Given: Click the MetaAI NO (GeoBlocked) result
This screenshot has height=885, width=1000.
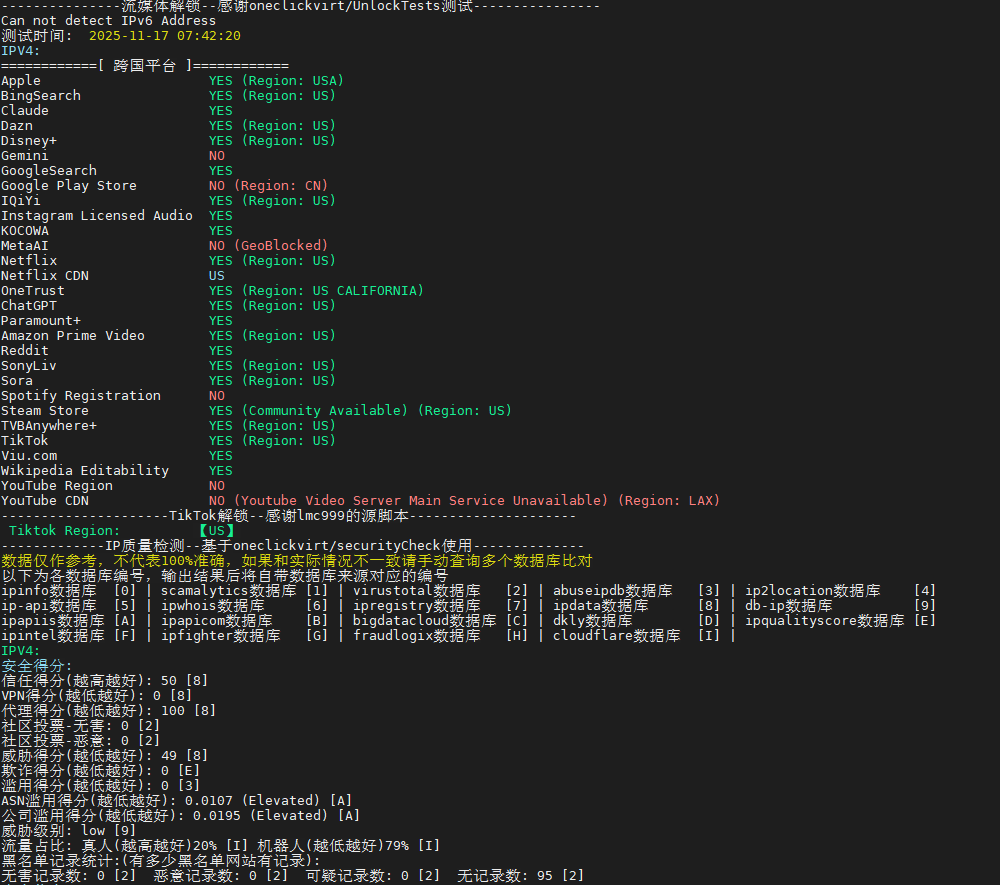Looking at the screenshot, I should (x=268, y=246).
